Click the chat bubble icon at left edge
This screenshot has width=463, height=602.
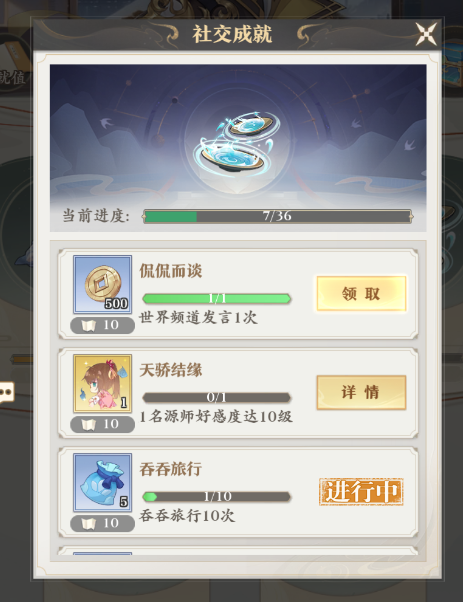click(x=6, y=392)
